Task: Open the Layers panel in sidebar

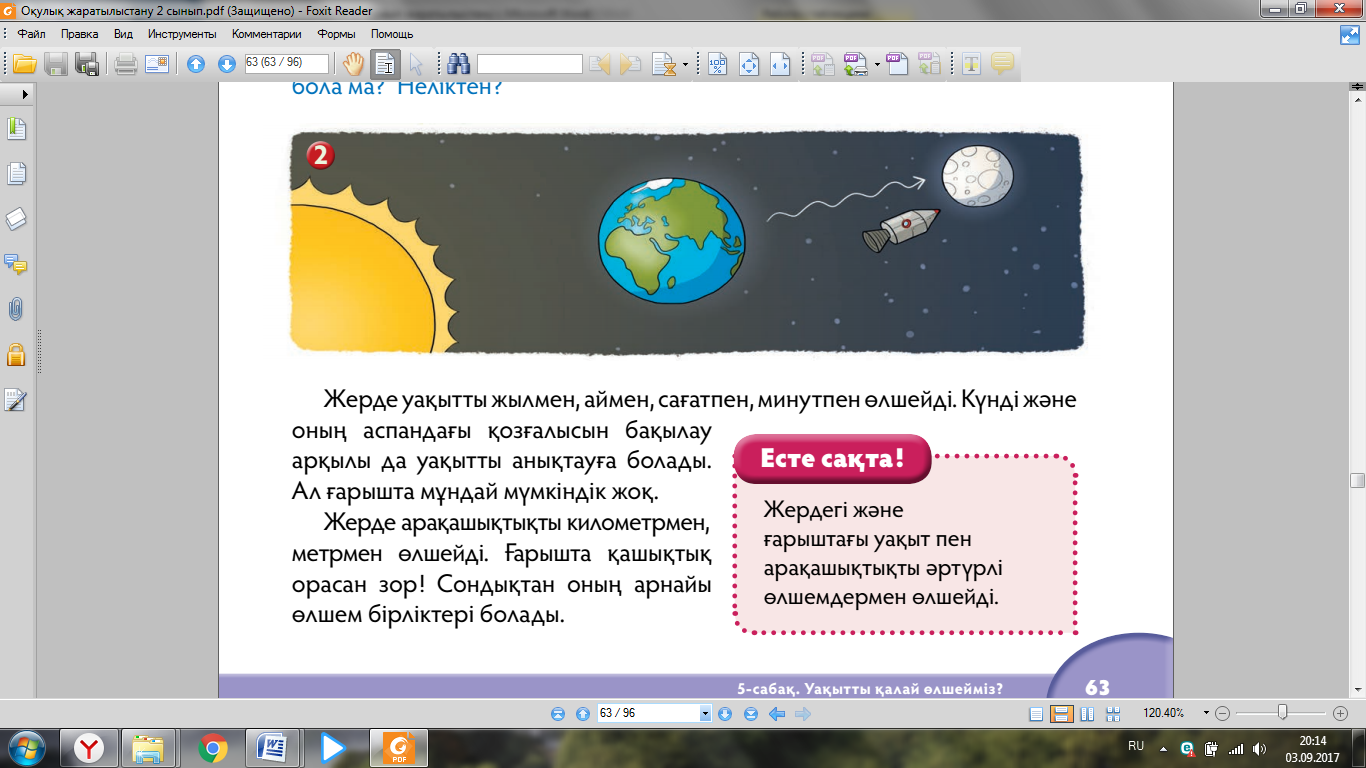Action: tap(16, 219)
